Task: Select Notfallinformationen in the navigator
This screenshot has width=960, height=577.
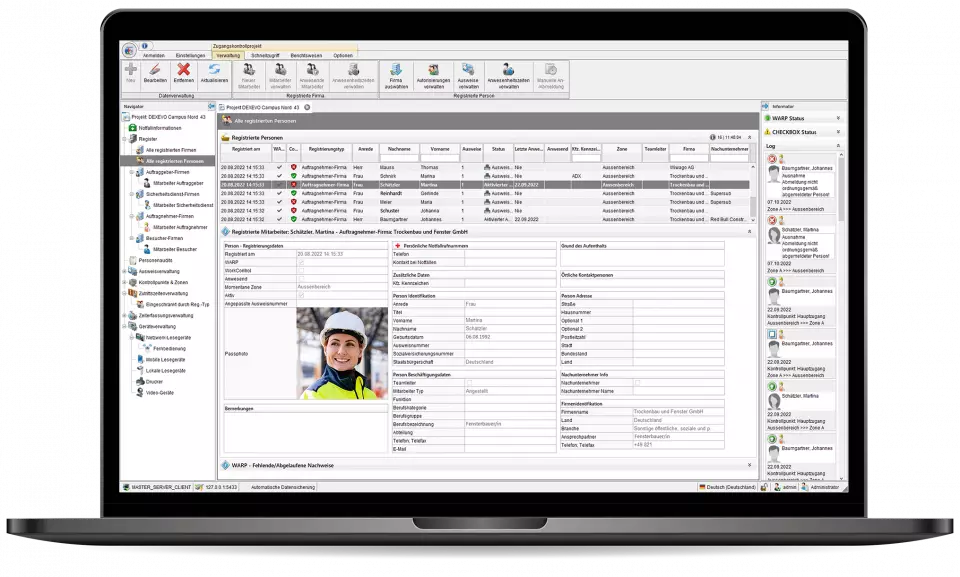Action: [160, 128]
